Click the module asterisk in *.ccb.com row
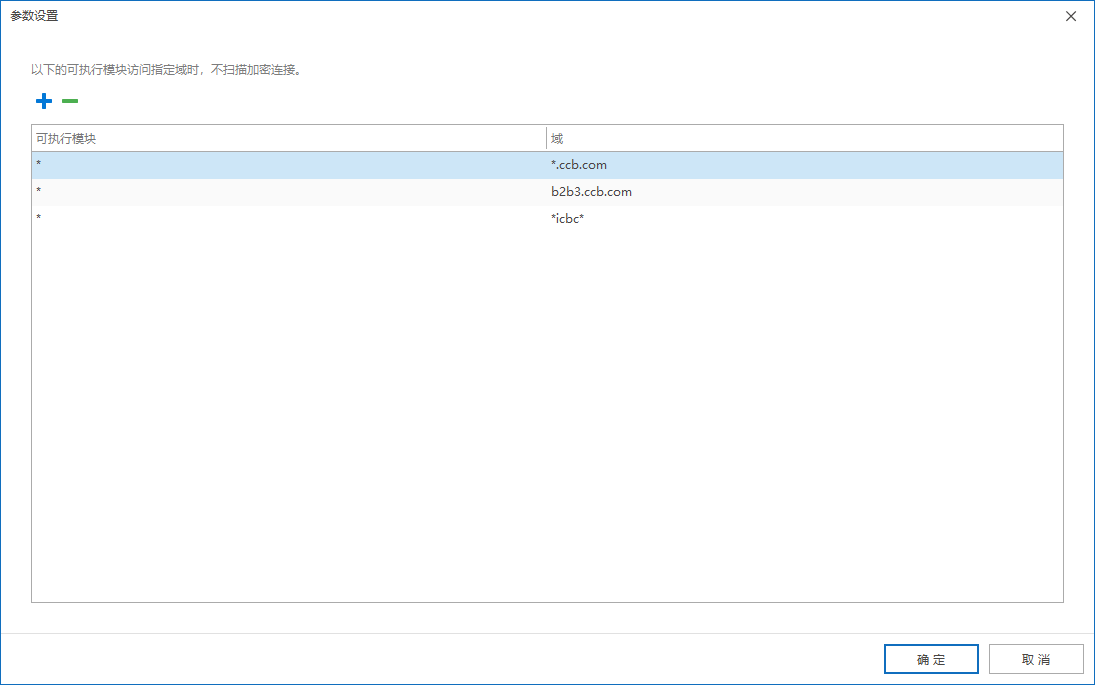 tap(39, 165)
